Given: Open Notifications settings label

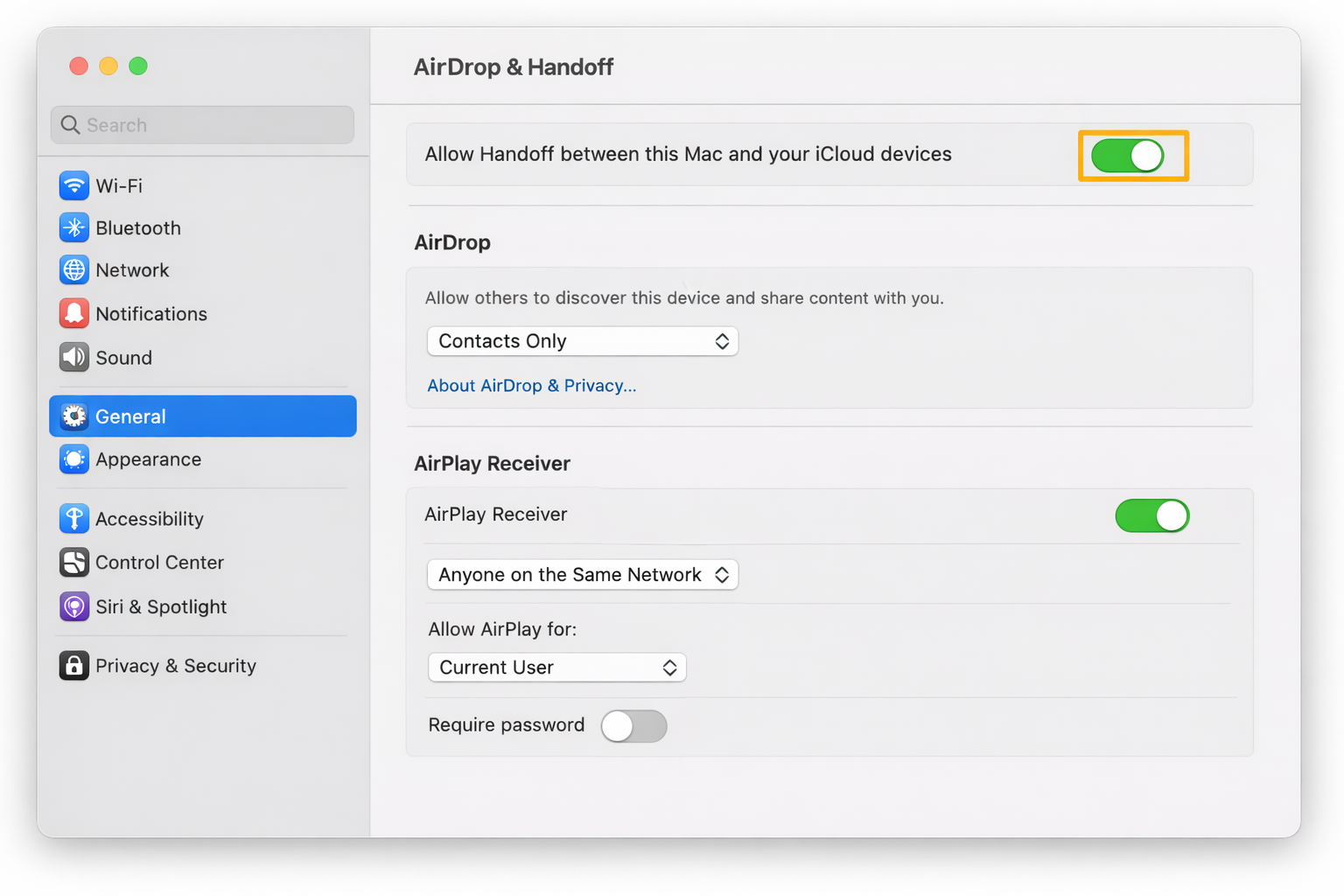Looking at the screenshot, I should pos(151,313).
